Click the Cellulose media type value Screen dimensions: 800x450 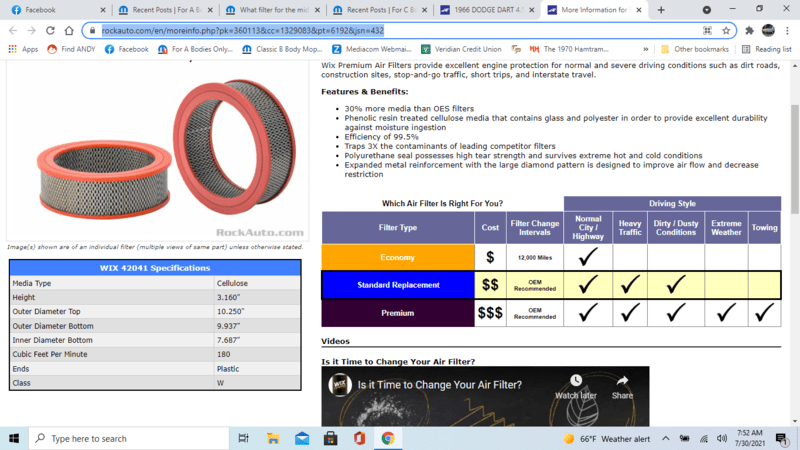232,283
